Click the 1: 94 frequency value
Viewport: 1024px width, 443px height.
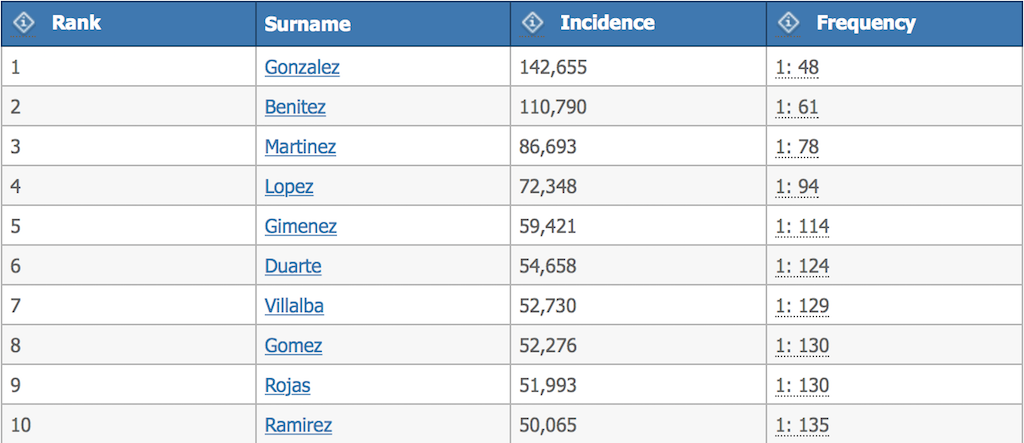click(797, 187)
